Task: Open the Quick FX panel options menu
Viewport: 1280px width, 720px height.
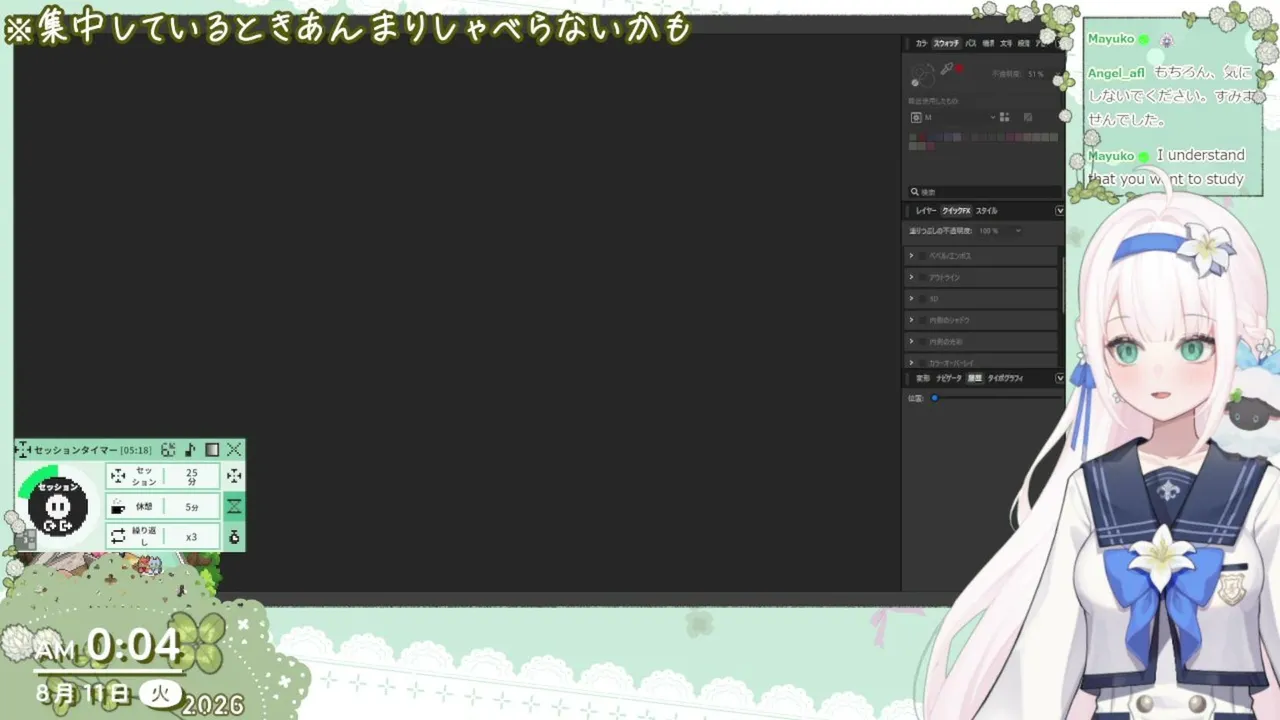Action: (x=1060, y=211)
